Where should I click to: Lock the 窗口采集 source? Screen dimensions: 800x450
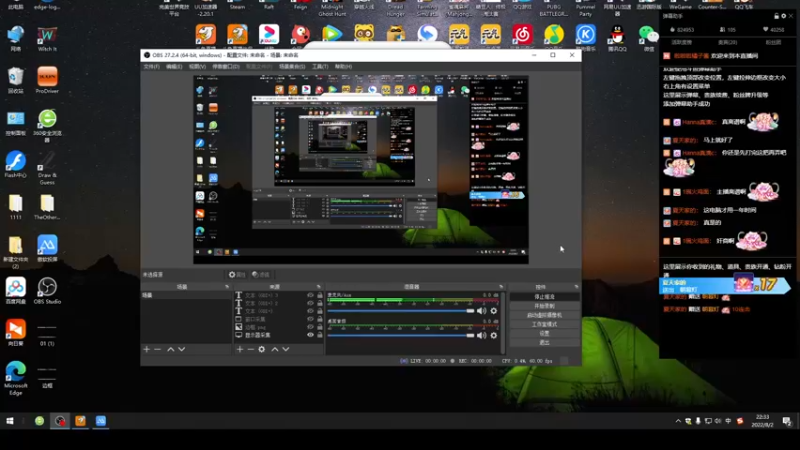(320, 319)
